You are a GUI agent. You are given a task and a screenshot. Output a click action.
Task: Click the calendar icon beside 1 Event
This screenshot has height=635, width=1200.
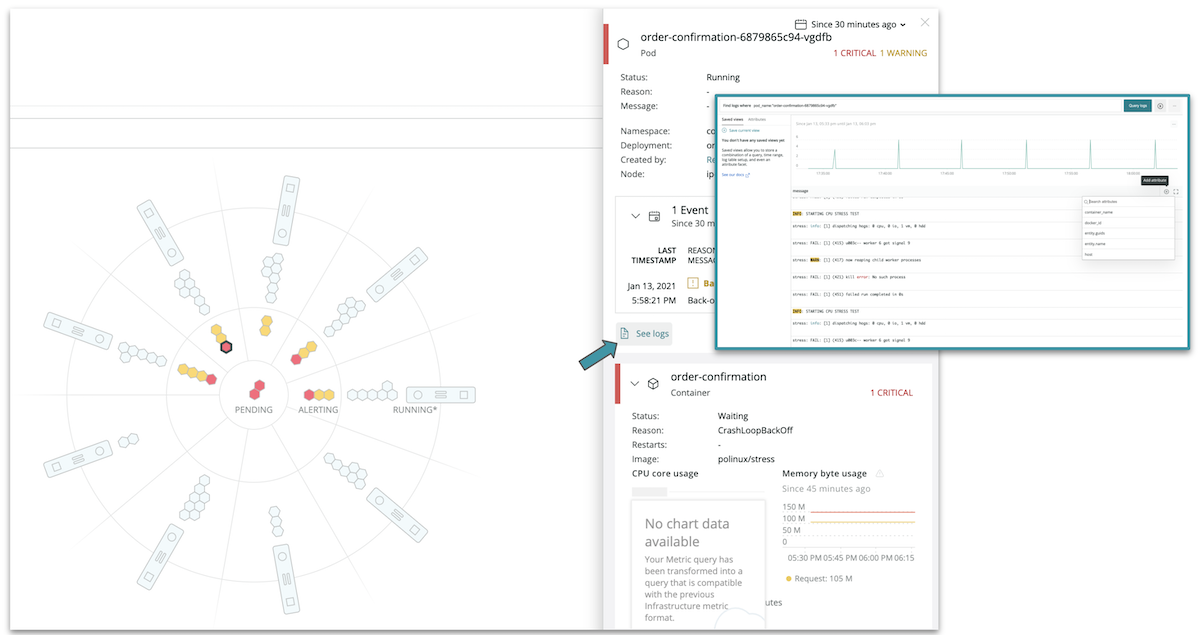pyautogui.click(x=654, y=216)
